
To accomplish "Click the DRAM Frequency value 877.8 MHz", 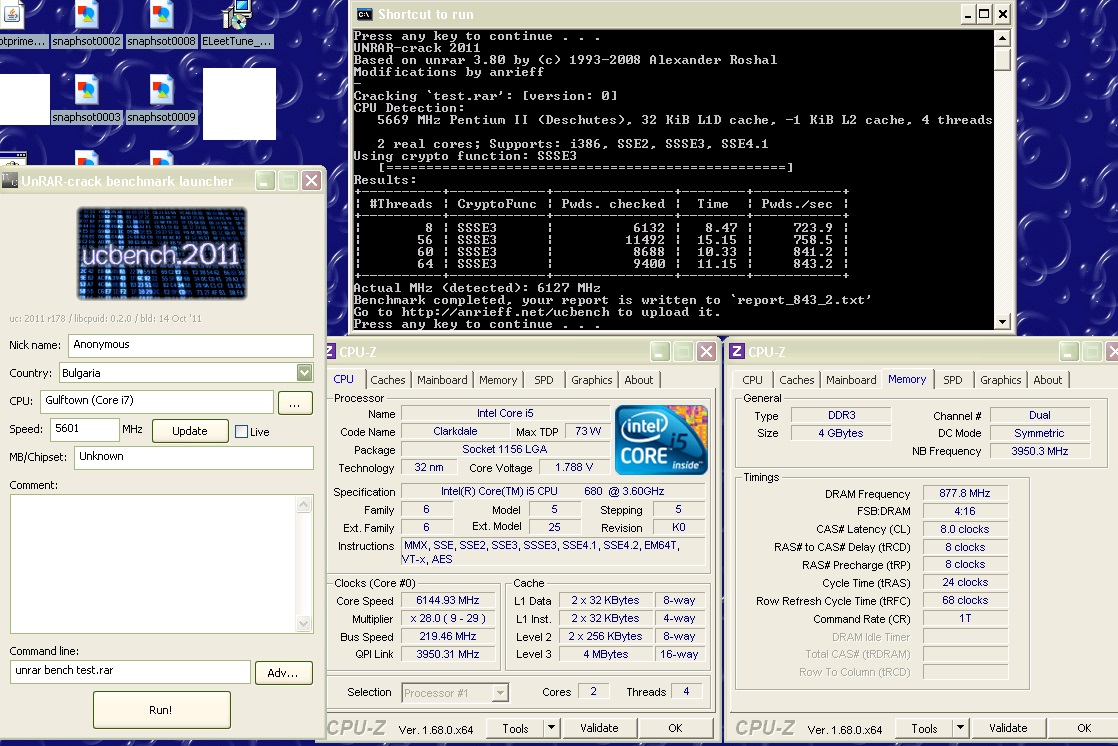I will [x=965, y=493].
